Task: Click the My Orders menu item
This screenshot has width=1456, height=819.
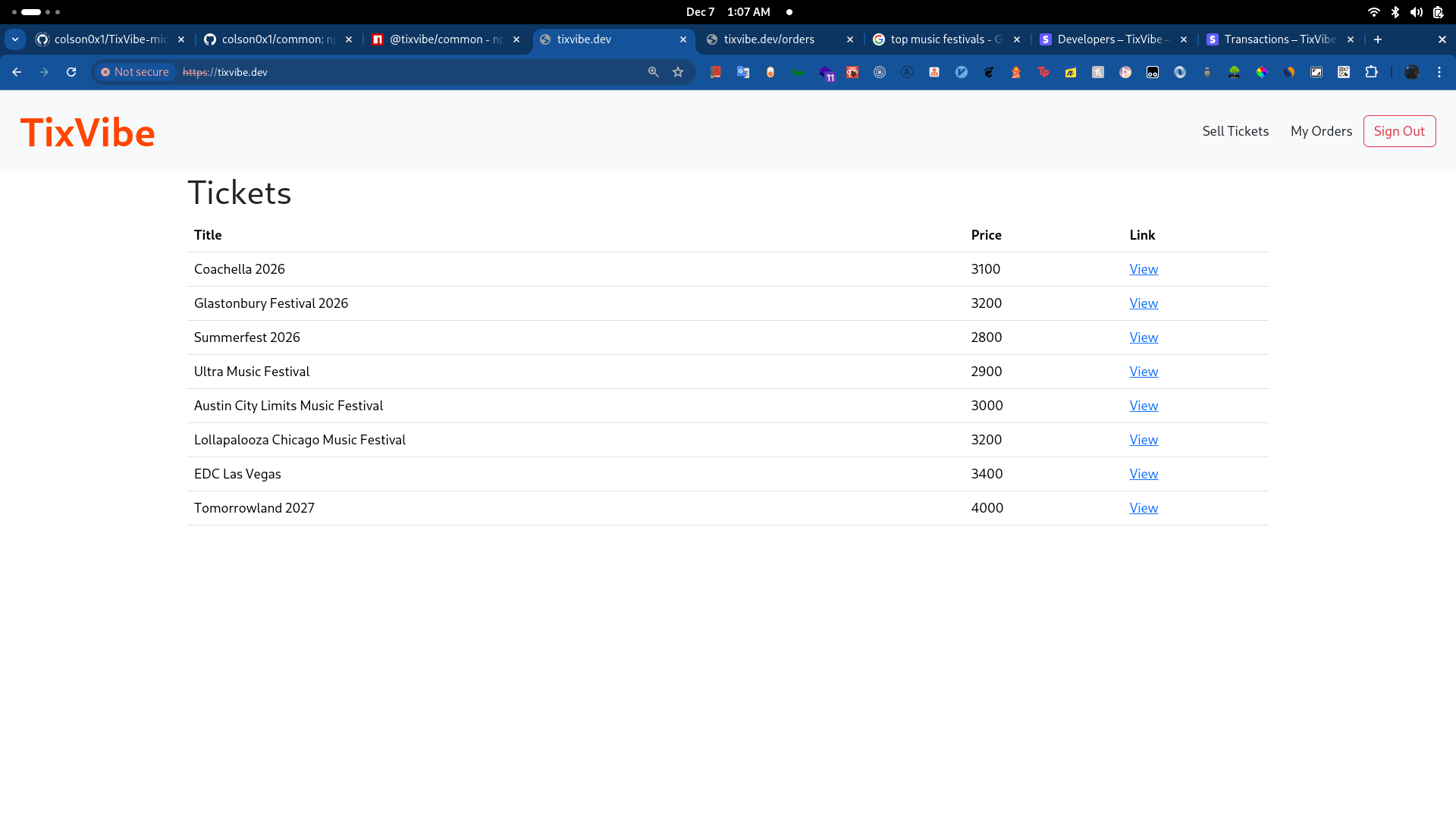Action: coord(1321,131)
